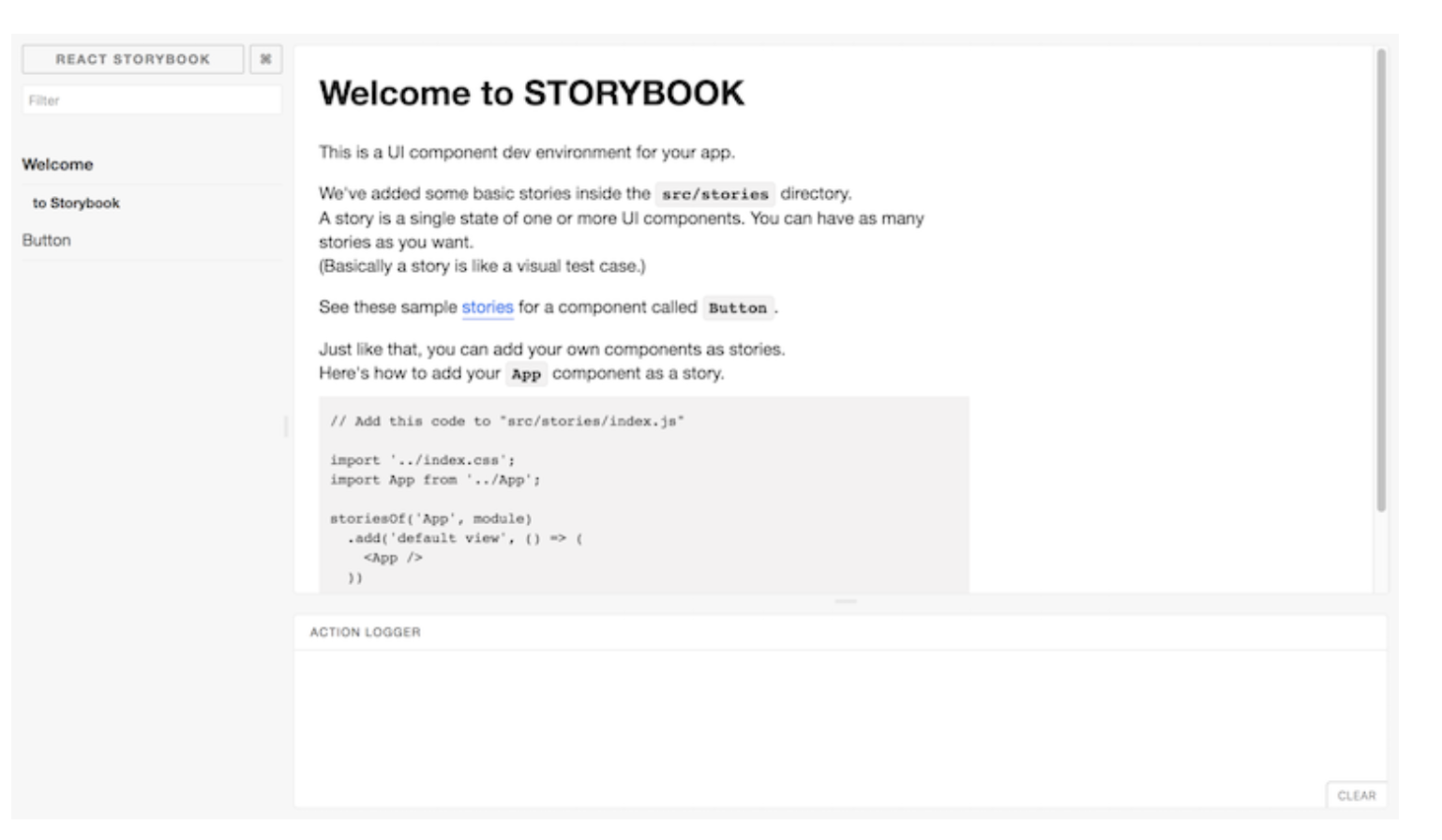Click the REACT STORYBOOK header button
The image size is (1442, 840).
(x=133, y=59)
